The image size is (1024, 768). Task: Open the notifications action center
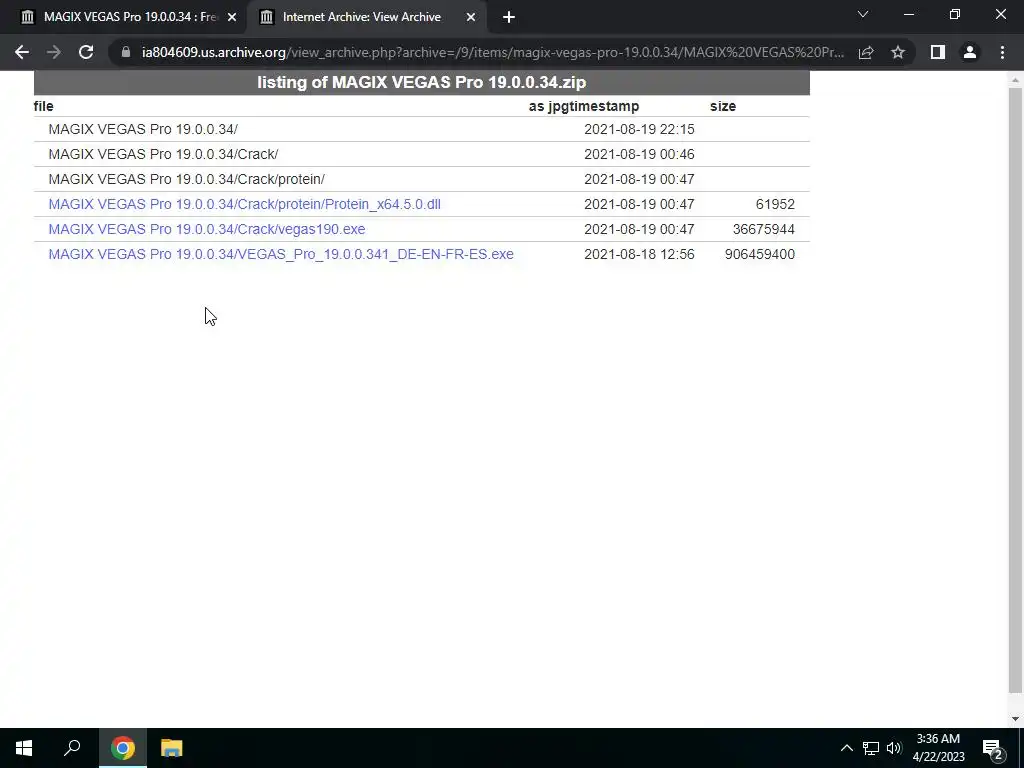coord(993,748)
